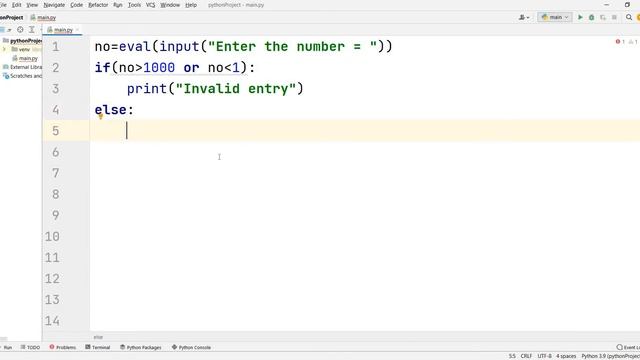Image resolution: width=640 pixels, height=360 pixels.
Task: Change the UTF-8 file encoding setting
Action: [x=544, y=356]
